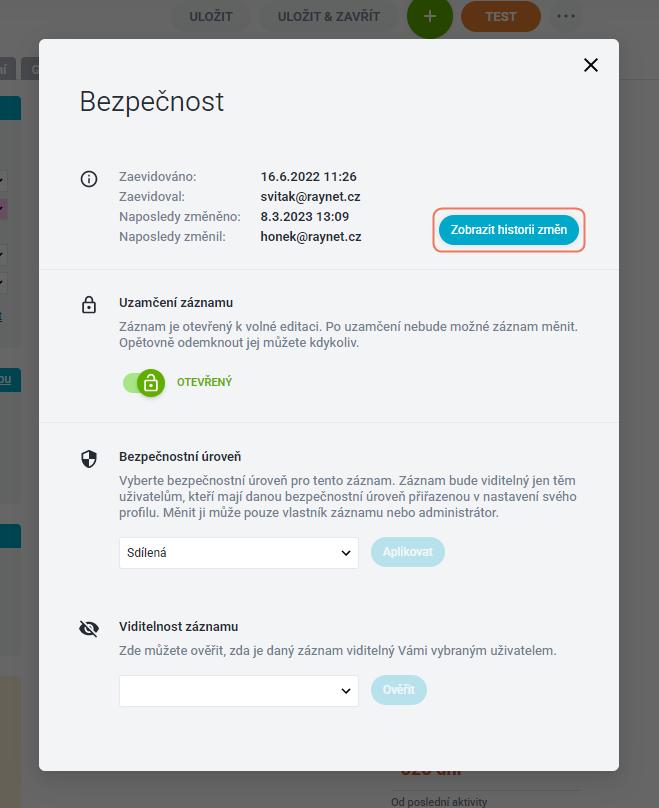Image resolution: width=659 pixels, height=808 pixels.
Task: Show change history via Zobrazit historii změn
Action: pos(509,230)
